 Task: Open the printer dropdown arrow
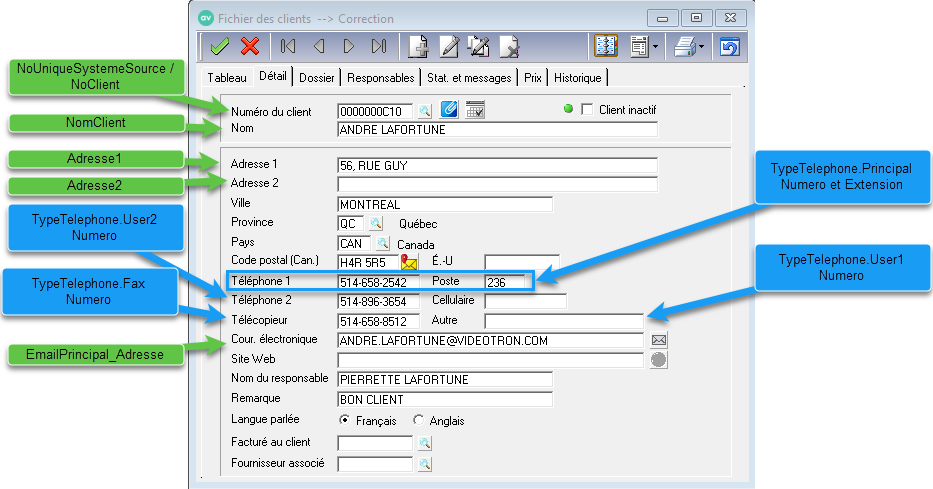[x=702, y=46]
